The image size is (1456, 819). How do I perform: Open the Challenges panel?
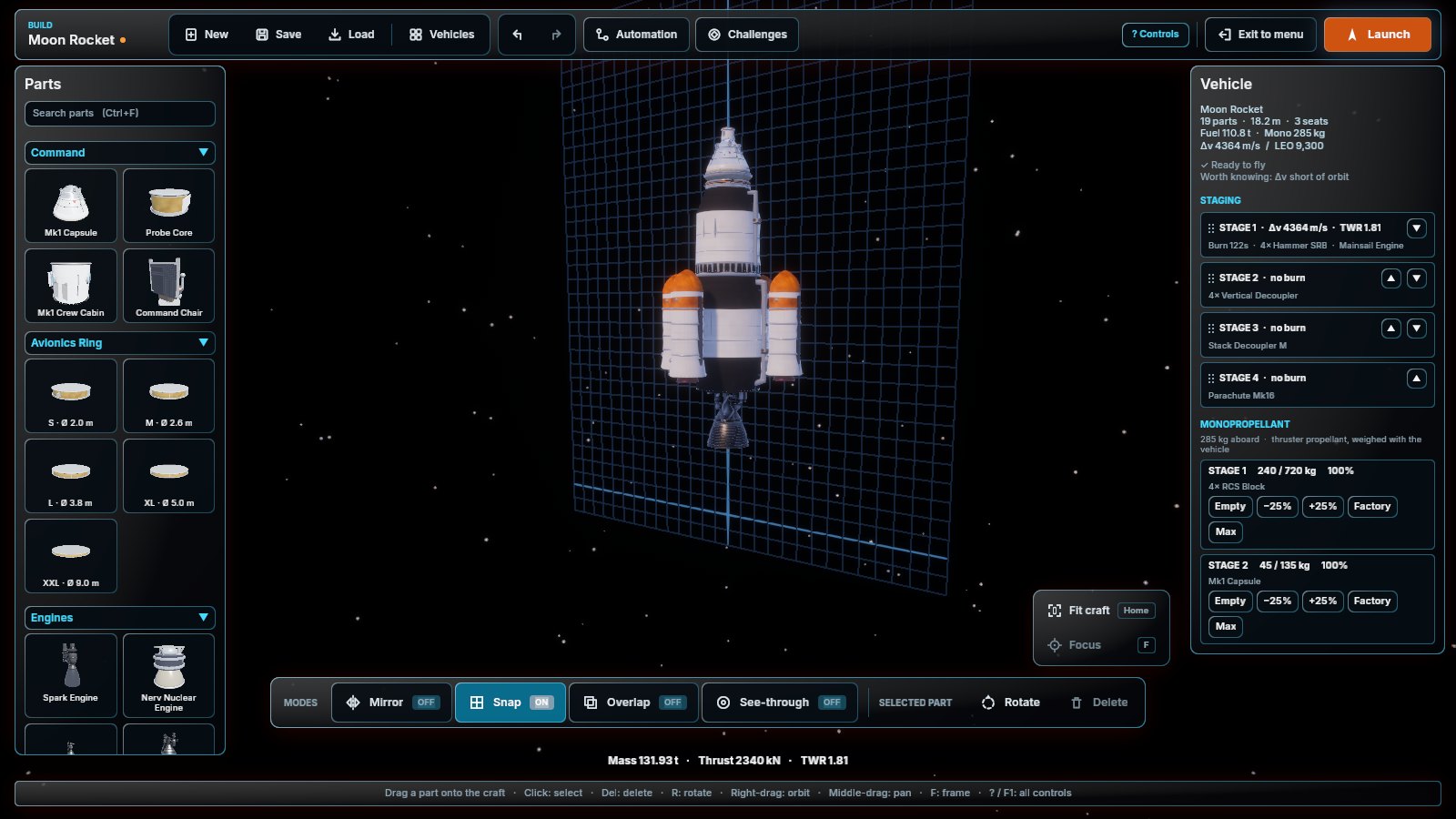tap(747, 35)
